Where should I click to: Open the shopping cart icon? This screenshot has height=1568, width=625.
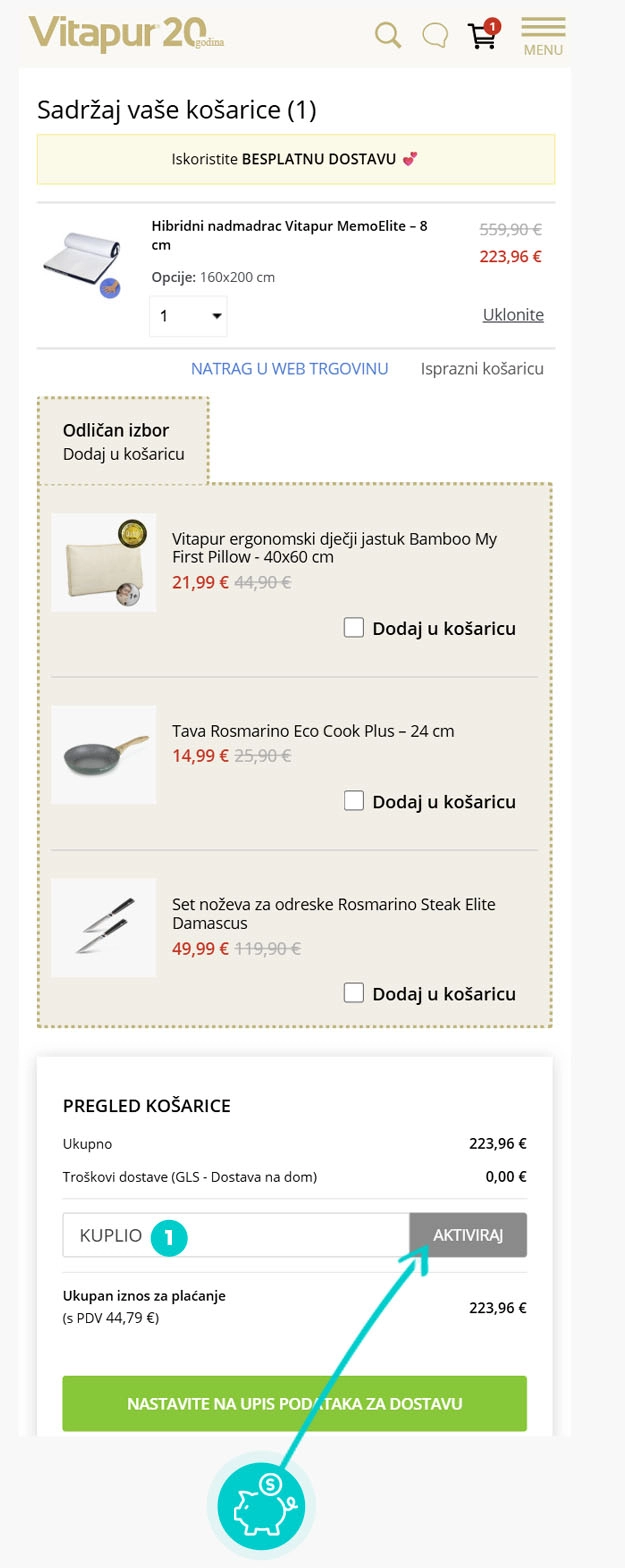click(483, 35)
